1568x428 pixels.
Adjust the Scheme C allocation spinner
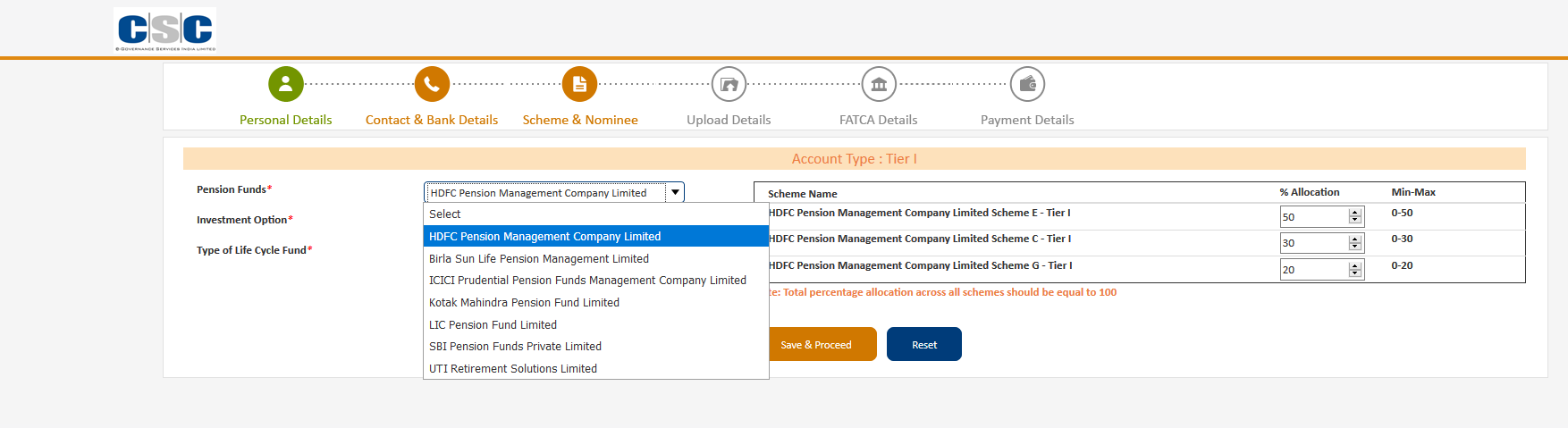click(x=1355, y=242)
